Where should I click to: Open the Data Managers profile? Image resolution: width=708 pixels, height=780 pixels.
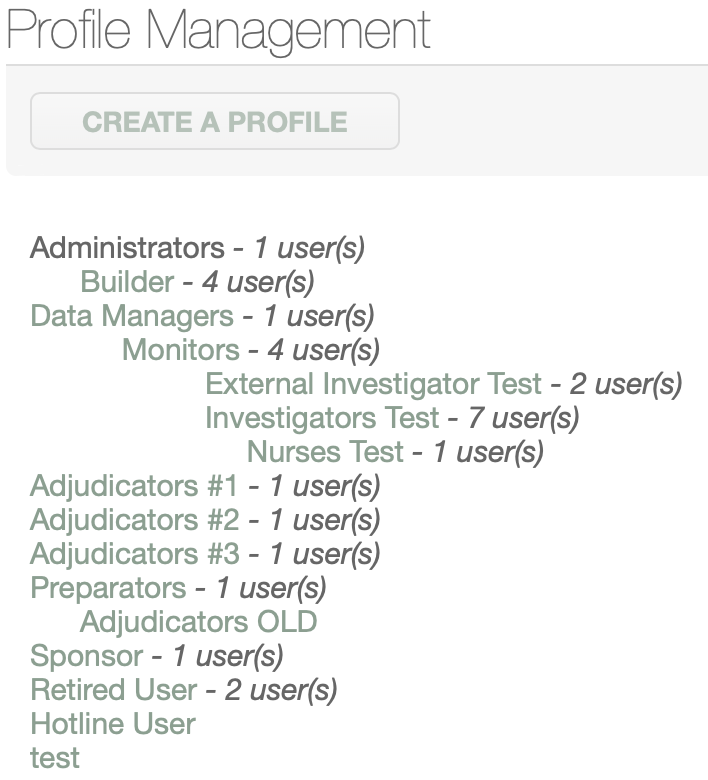point(131,316)
